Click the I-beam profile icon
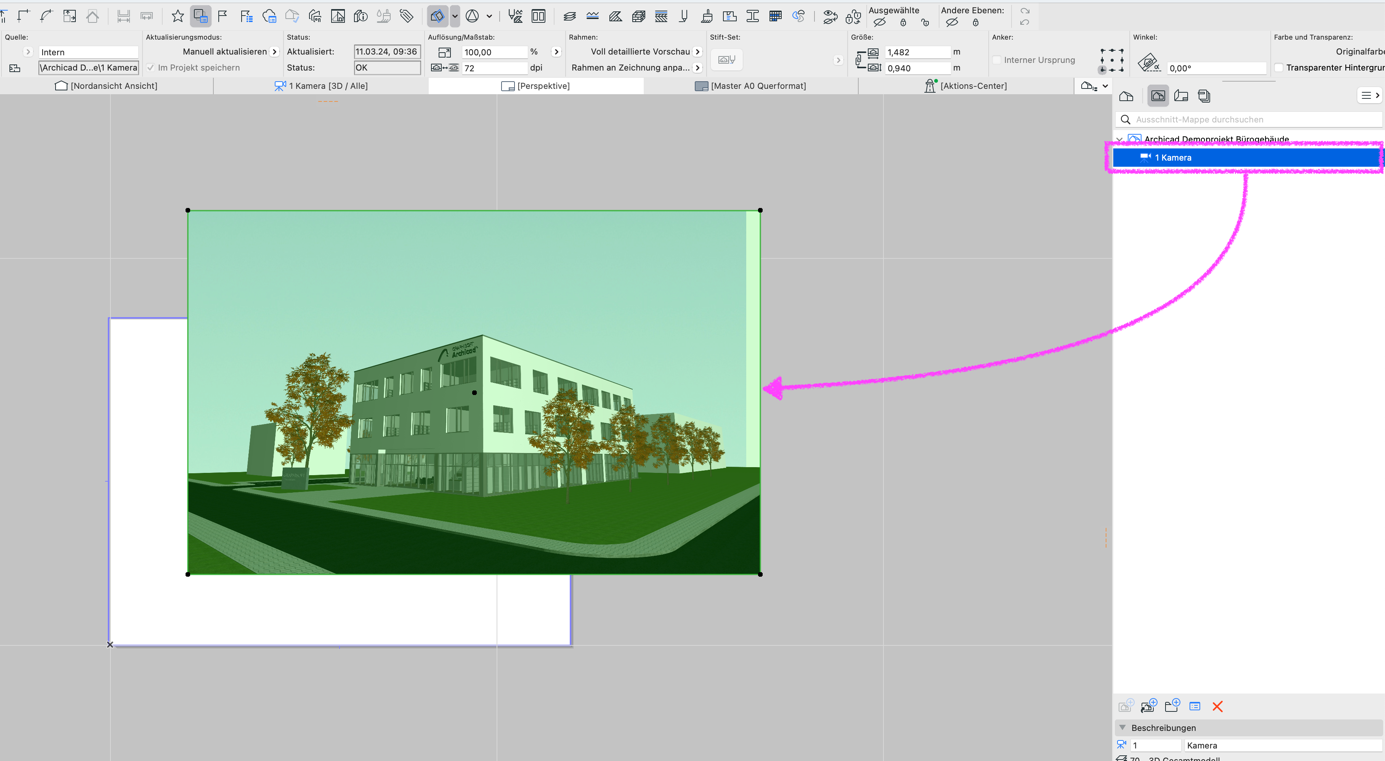Image resolution: width=1385 pixels, height=761 pixels. pos(752,16)
